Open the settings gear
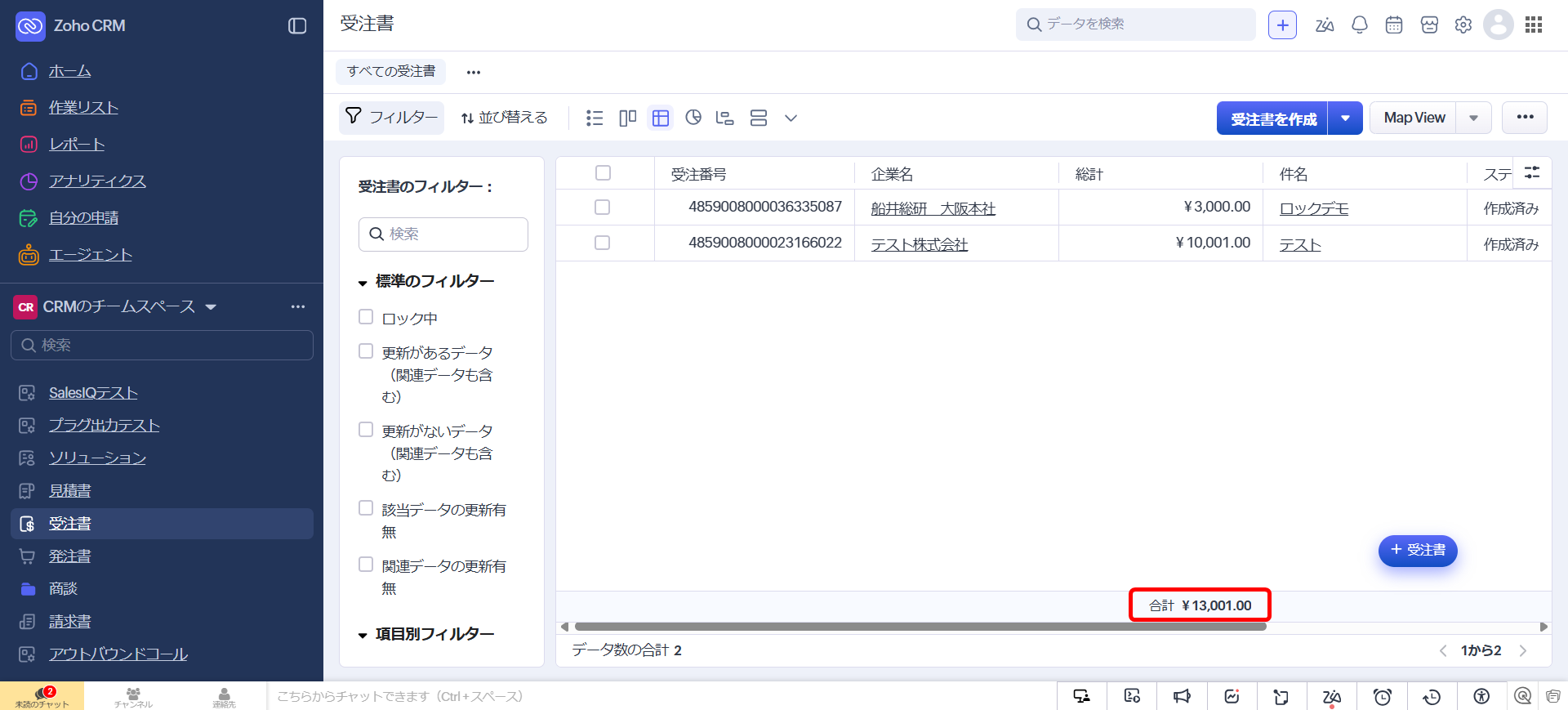1568x710 pixels. 1463,25
